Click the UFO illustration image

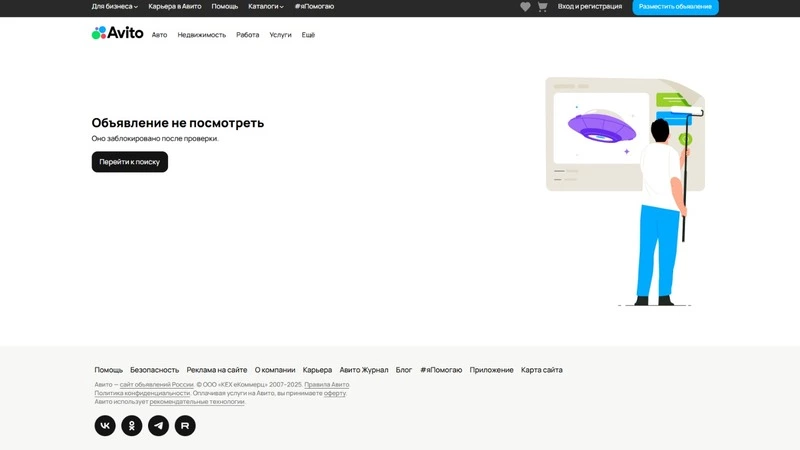602,127
